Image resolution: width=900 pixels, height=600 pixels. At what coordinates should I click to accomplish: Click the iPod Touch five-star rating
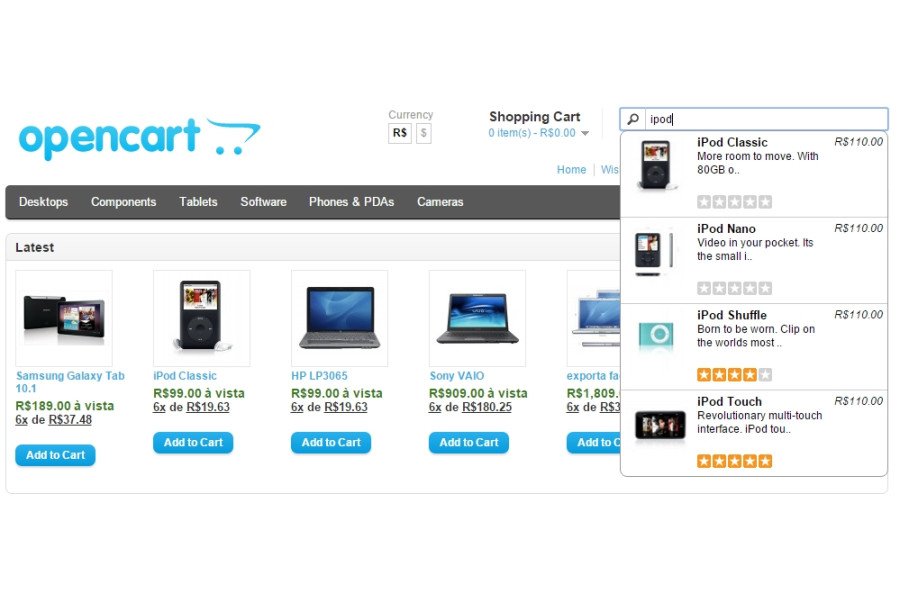click(x=734, y=461)
